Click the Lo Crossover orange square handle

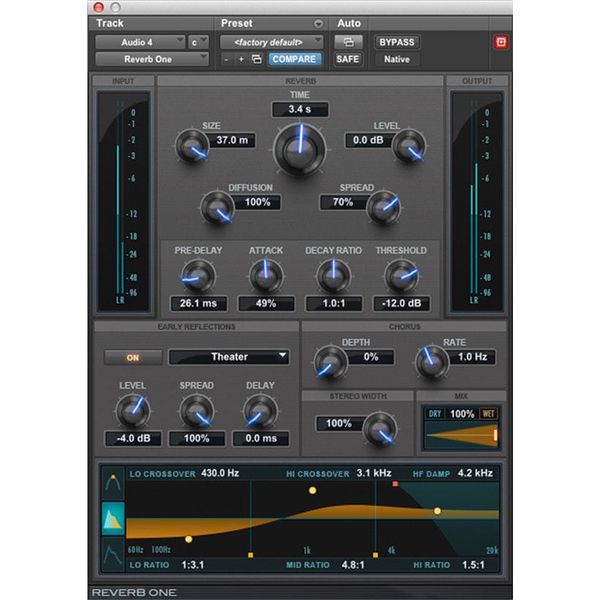coord(251,555)
